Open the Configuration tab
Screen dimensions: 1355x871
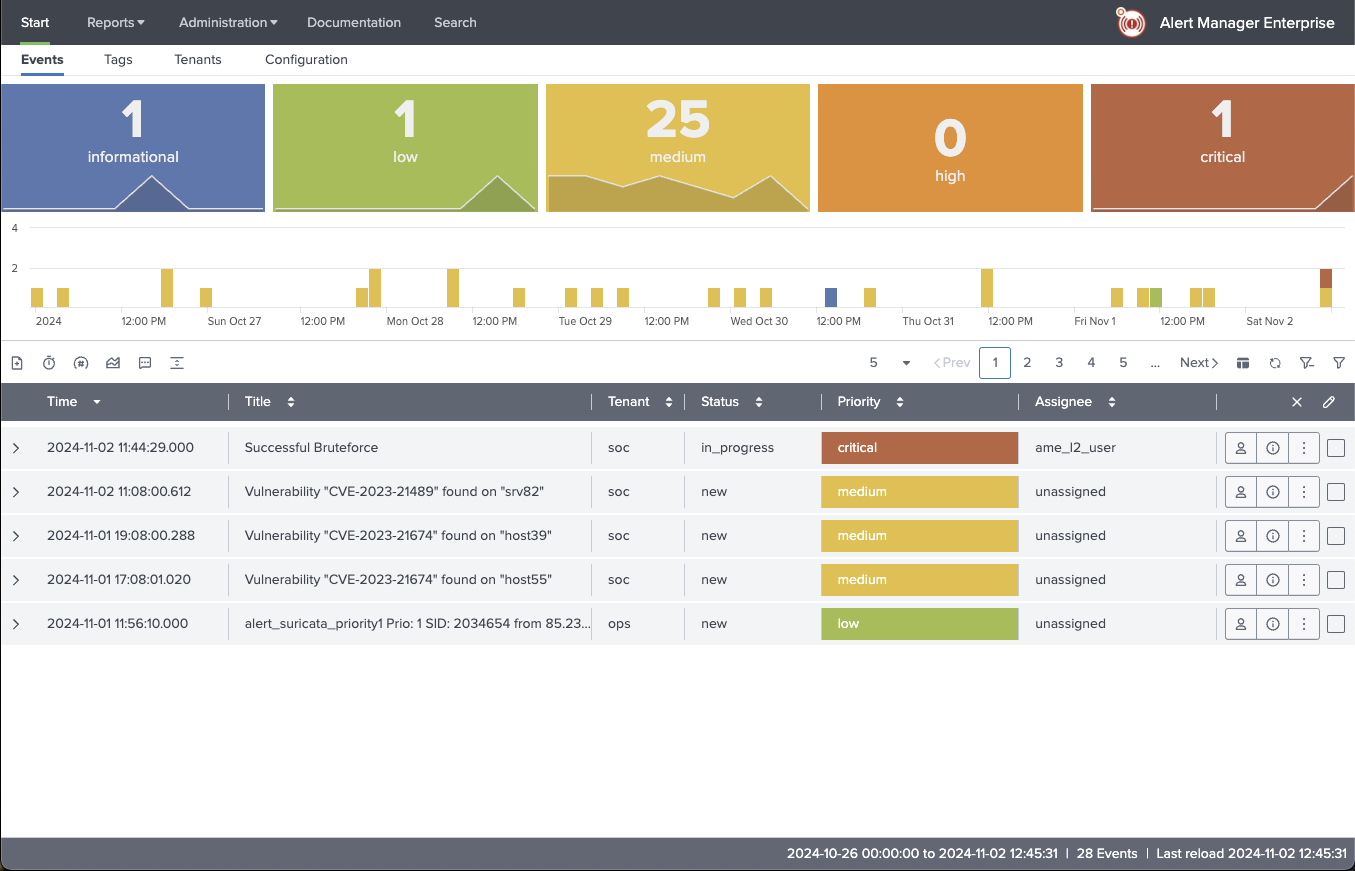pos(306,60)
